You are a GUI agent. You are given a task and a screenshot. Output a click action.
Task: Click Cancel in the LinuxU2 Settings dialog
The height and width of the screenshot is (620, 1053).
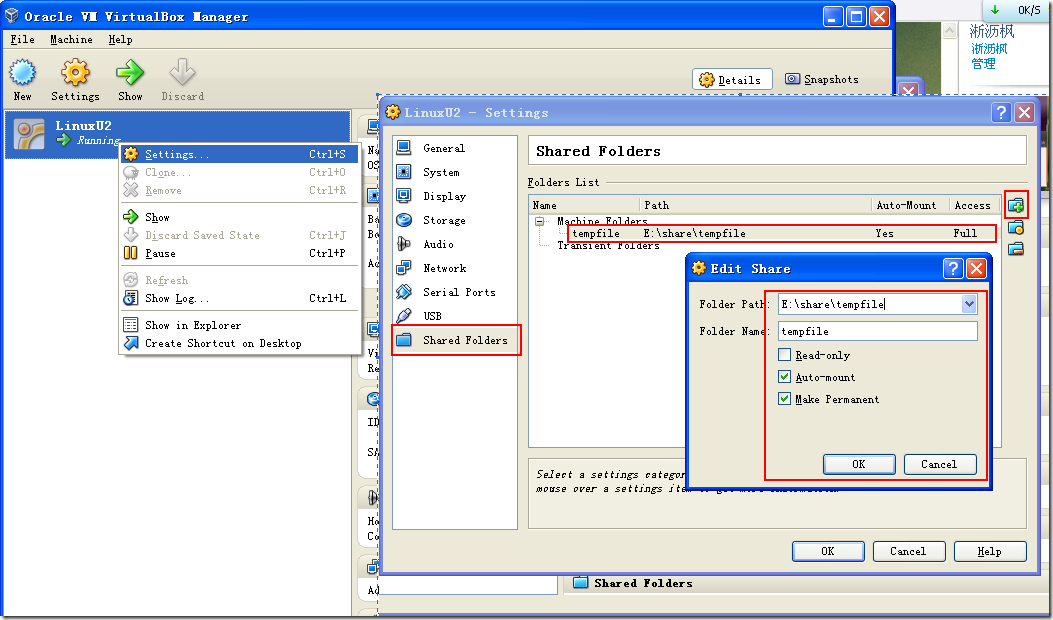(x=909, y=551)
